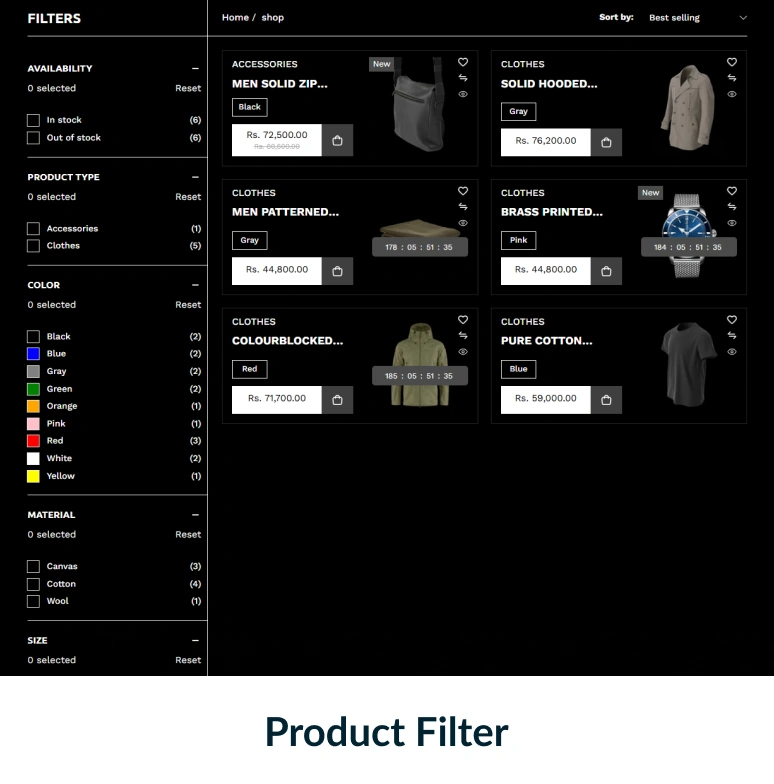Collapse the Availability filter section

tap(195, 68)
